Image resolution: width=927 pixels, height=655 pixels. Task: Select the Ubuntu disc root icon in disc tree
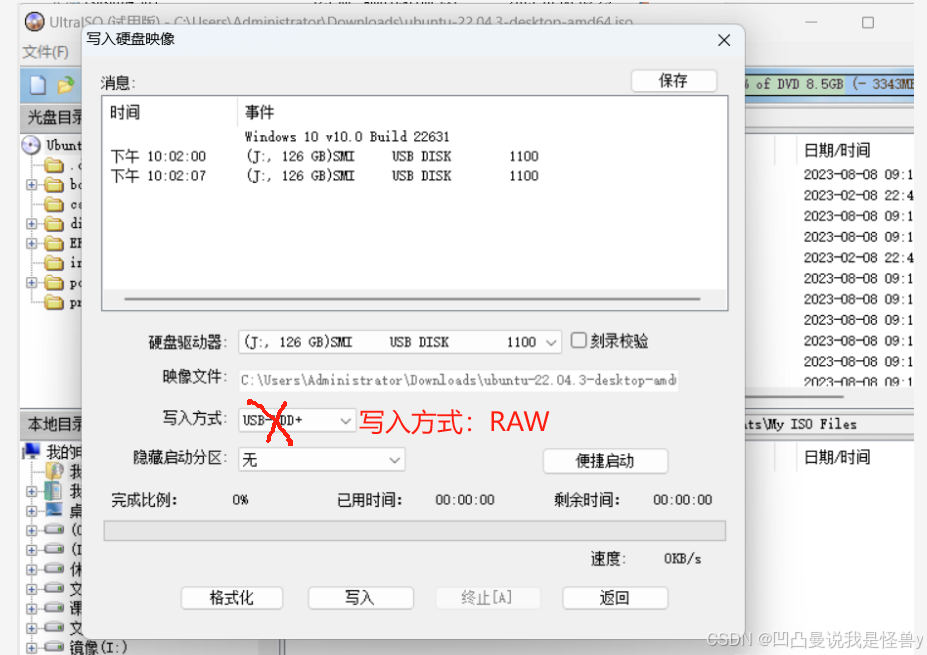click(30, 144)
